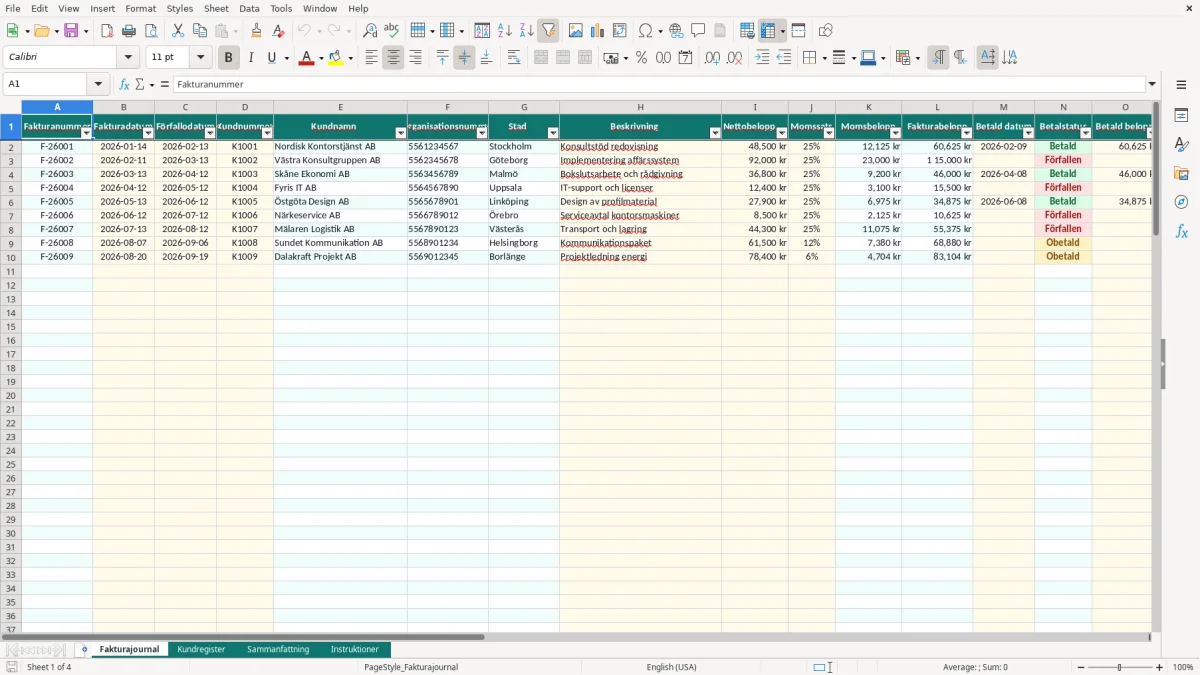Screen dimensions: 1200x675
Task: Open sidebar Navigator compass icon
Action: point(1181,202)
